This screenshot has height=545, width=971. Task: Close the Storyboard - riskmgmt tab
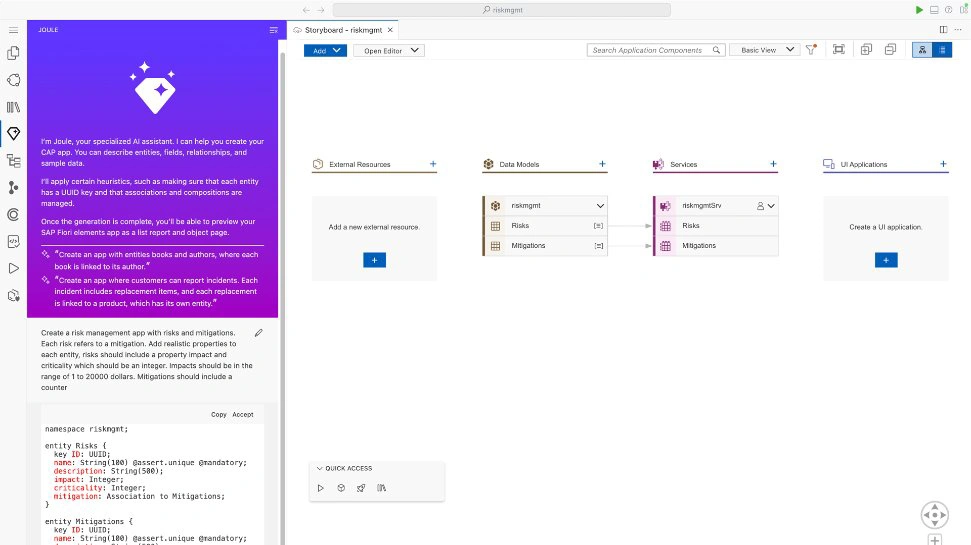point(390,30)
